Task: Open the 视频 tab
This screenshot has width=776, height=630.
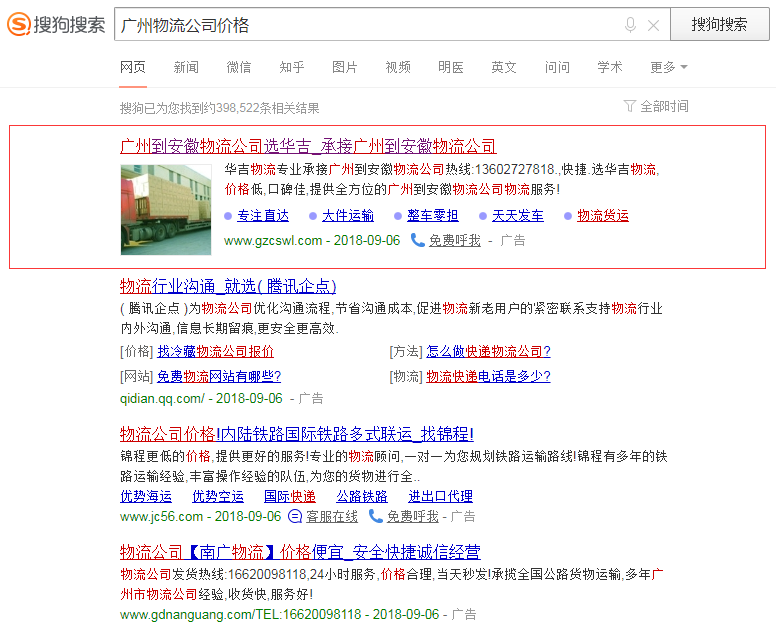Action: 398,67
